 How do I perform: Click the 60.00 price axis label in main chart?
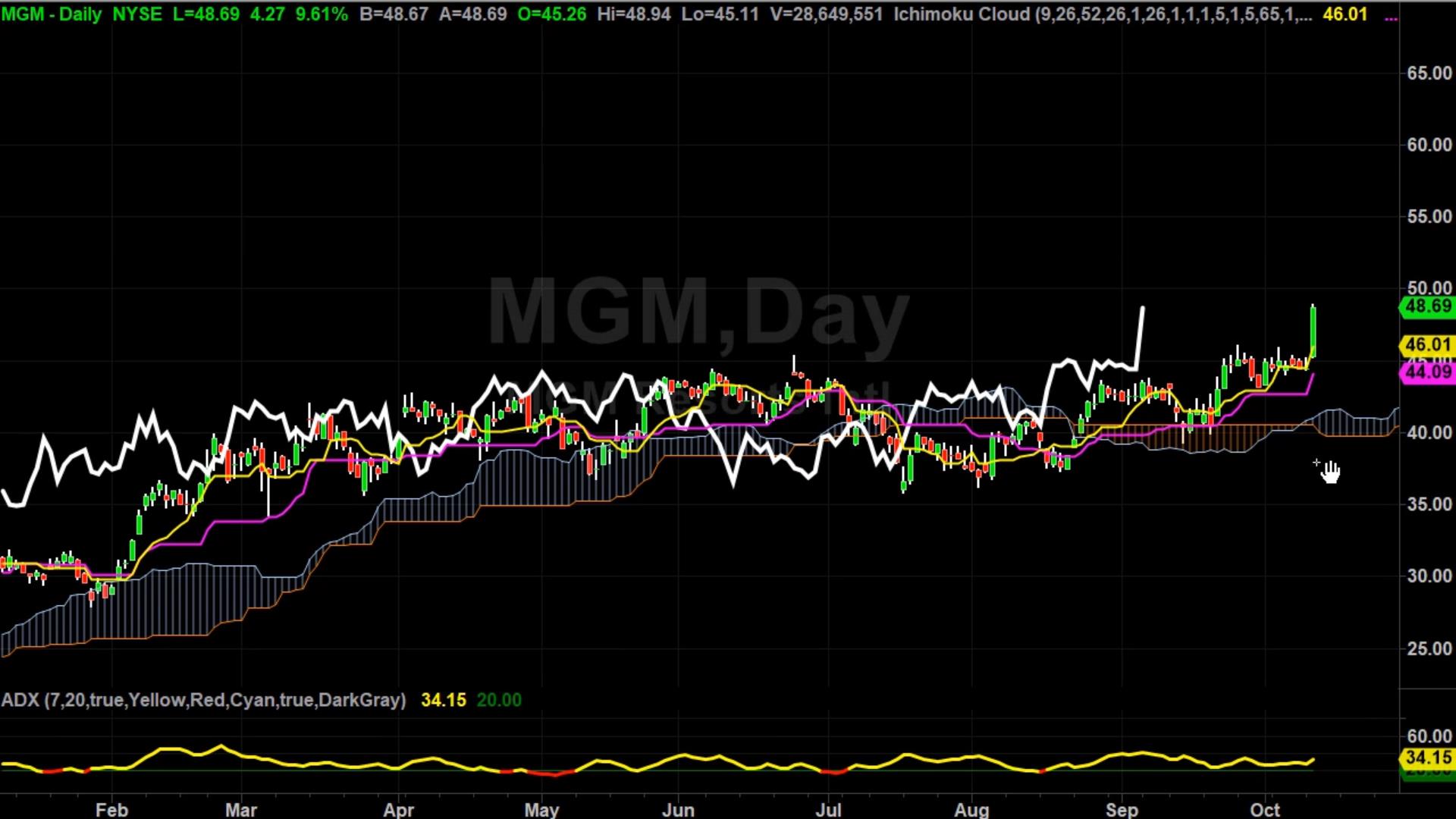(x=1429, y=145)
